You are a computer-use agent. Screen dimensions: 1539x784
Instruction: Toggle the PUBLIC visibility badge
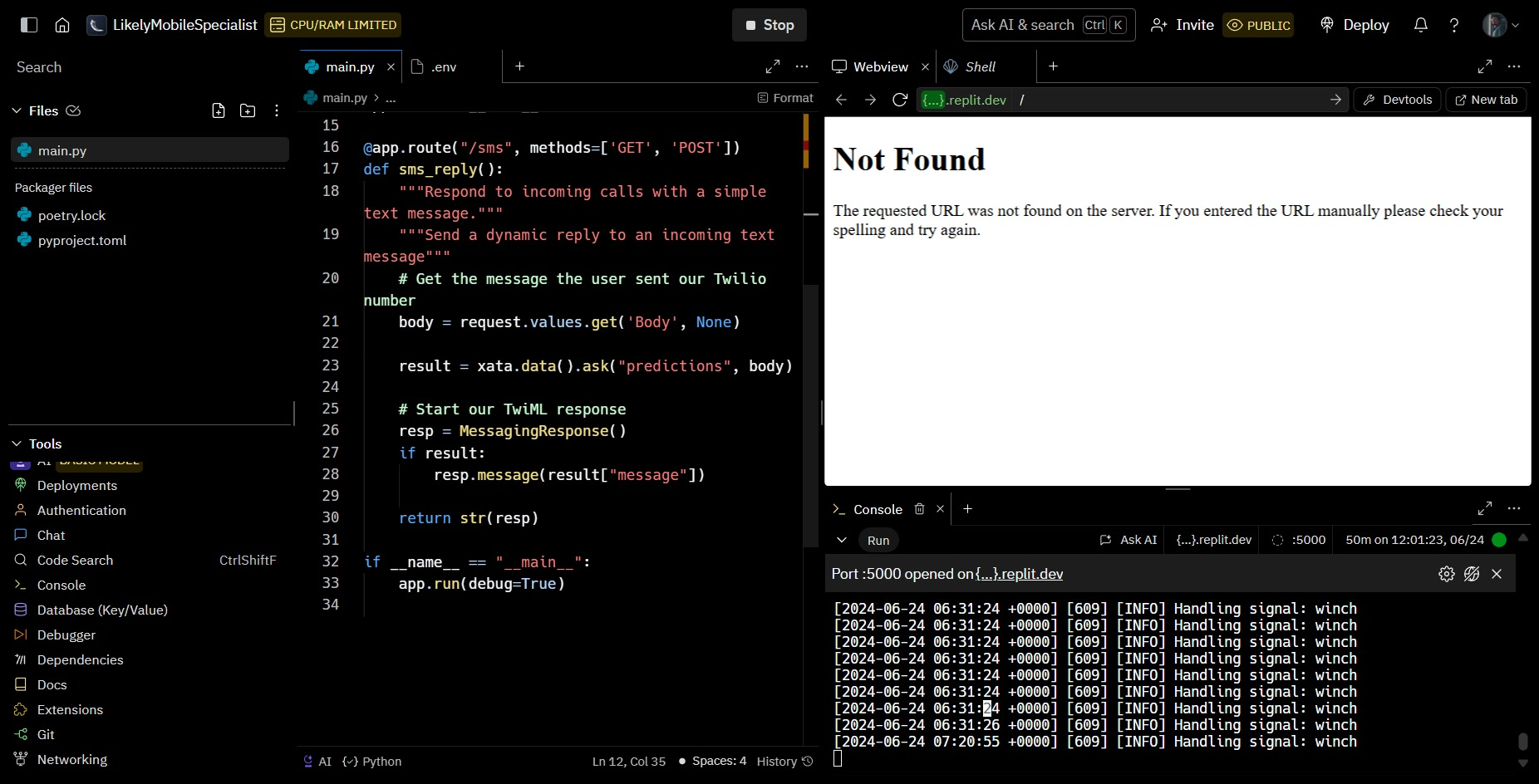pos(1258,25)
